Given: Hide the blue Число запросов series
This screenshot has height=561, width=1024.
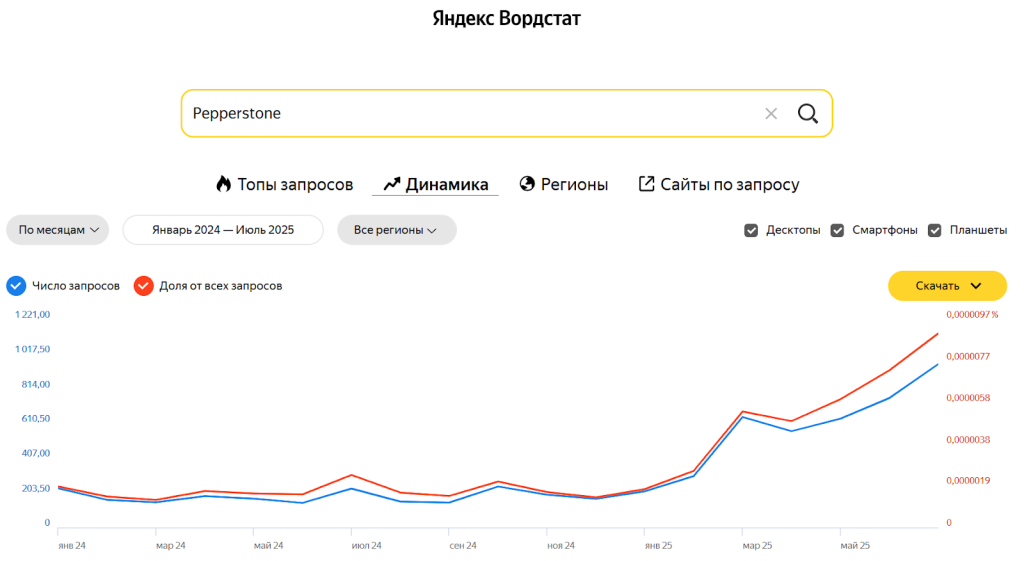Looking at the screenshot, I should (x=15, y=286).
